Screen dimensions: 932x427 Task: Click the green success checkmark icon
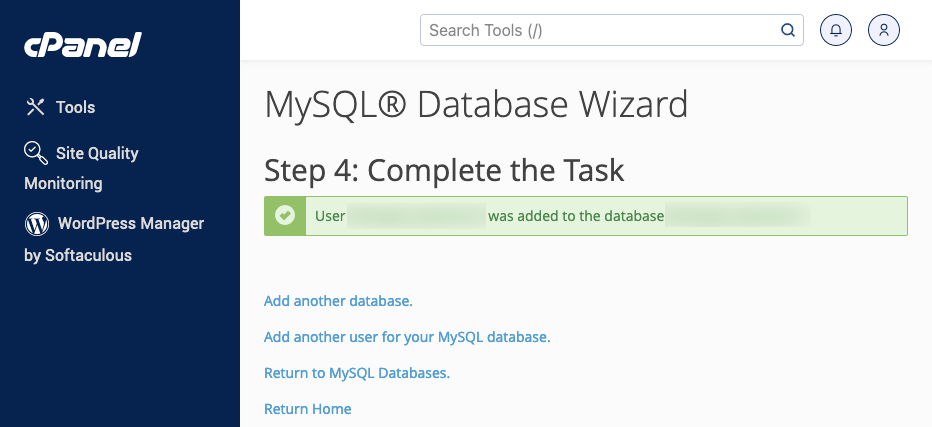[x=285, y=216]
